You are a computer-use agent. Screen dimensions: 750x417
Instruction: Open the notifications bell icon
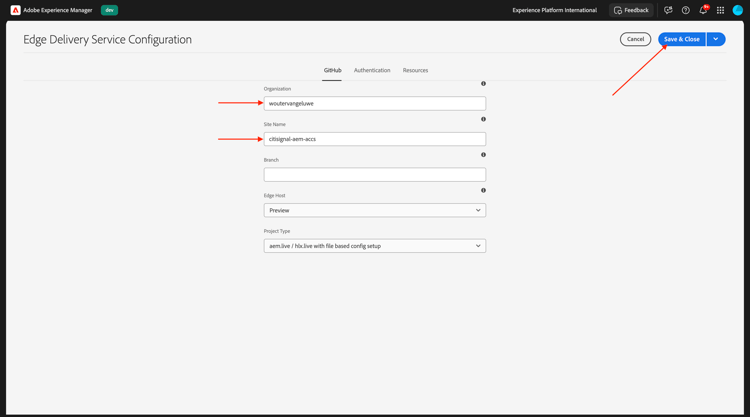[703, 10]
